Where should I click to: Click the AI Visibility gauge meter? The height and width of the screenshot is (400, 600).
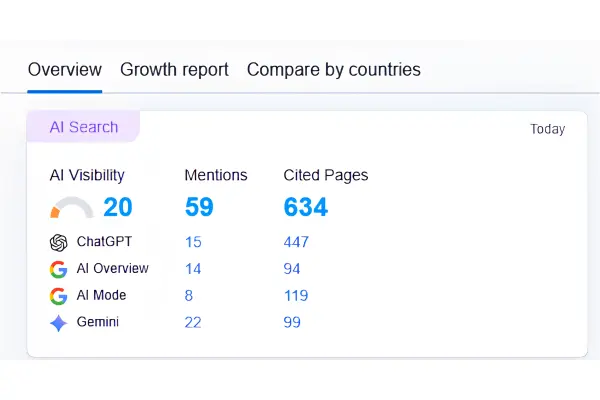point(71,208)
